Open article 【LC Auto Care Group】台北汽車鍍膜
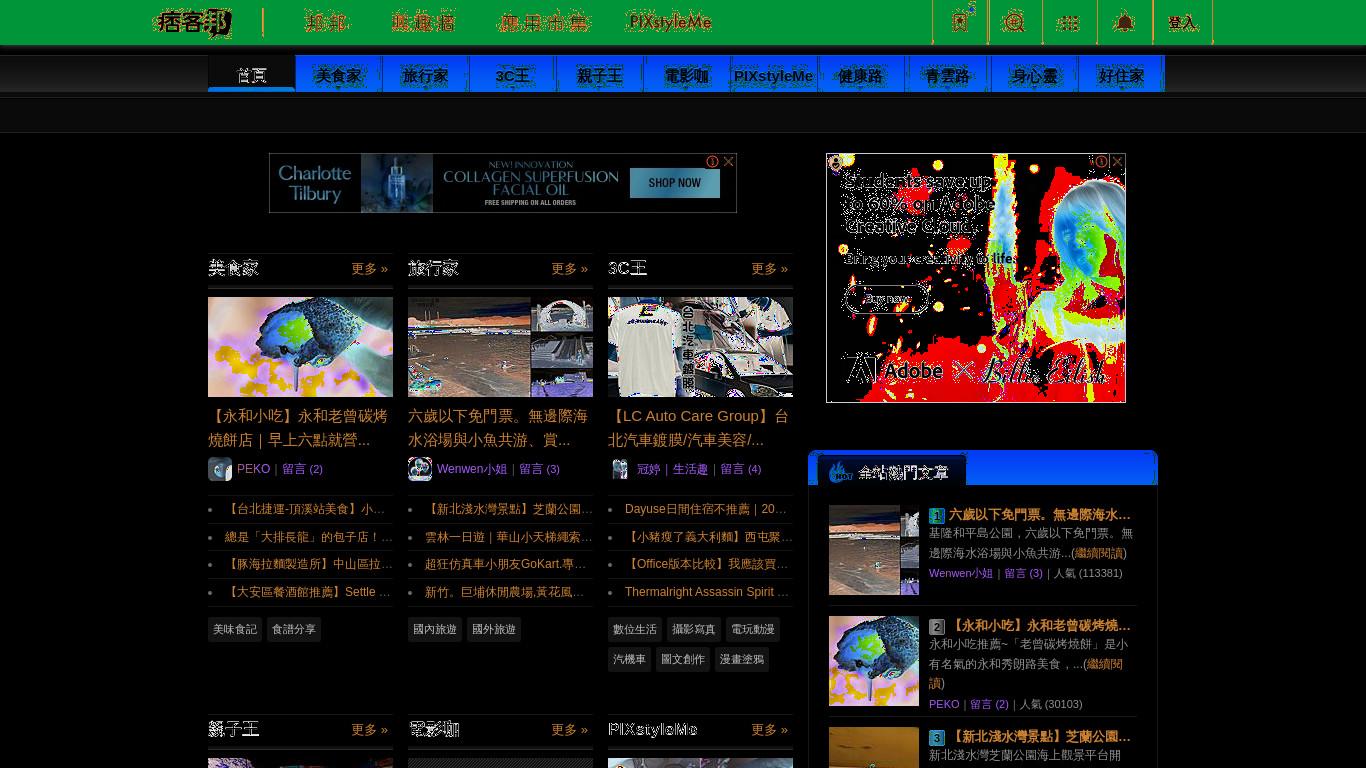Image resolution: width=1366 pixels, height=768 pixels. [698, 428]
